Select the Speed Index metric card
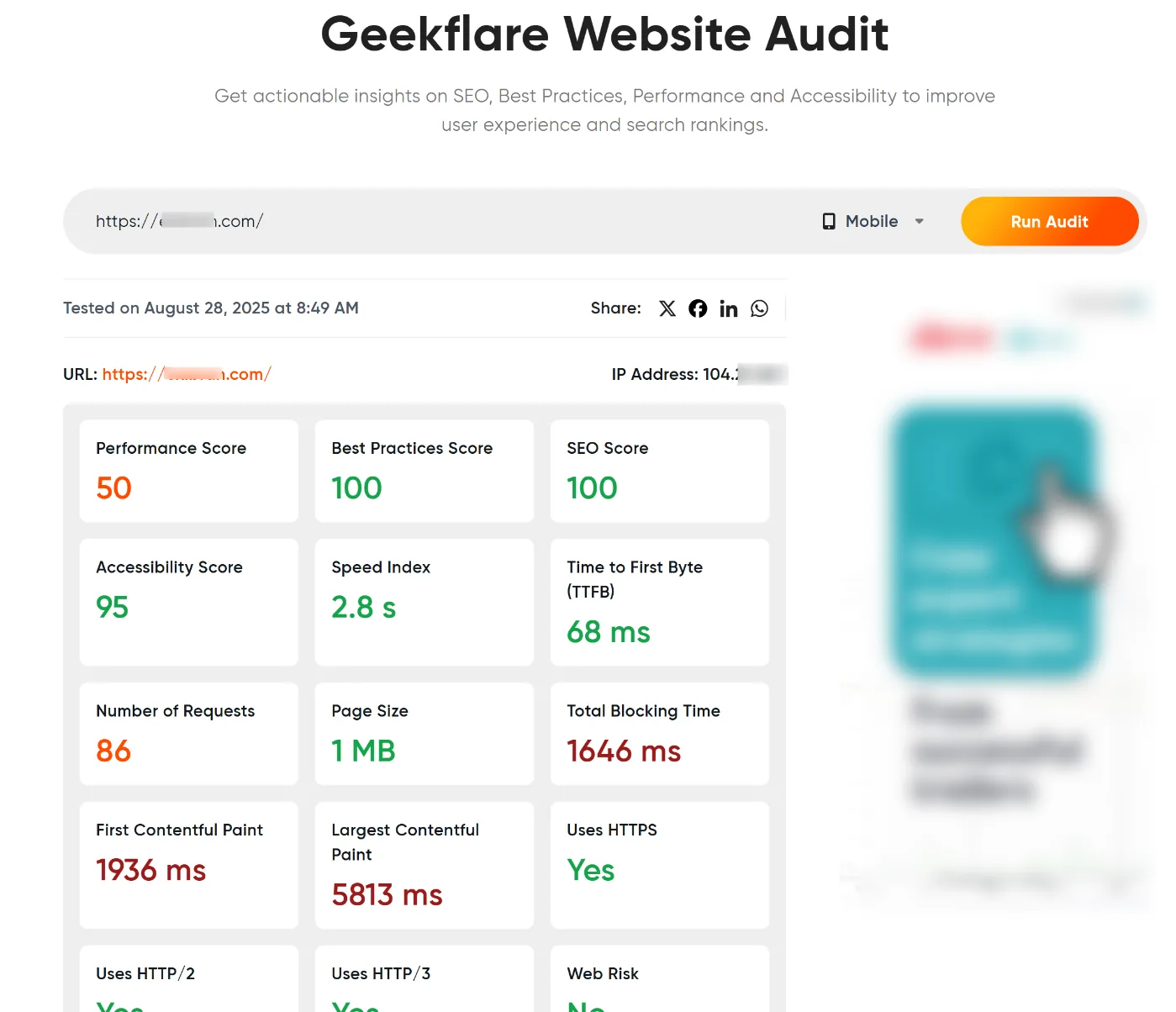Viewport: 1176px width, 1012px height. (424, 602)
